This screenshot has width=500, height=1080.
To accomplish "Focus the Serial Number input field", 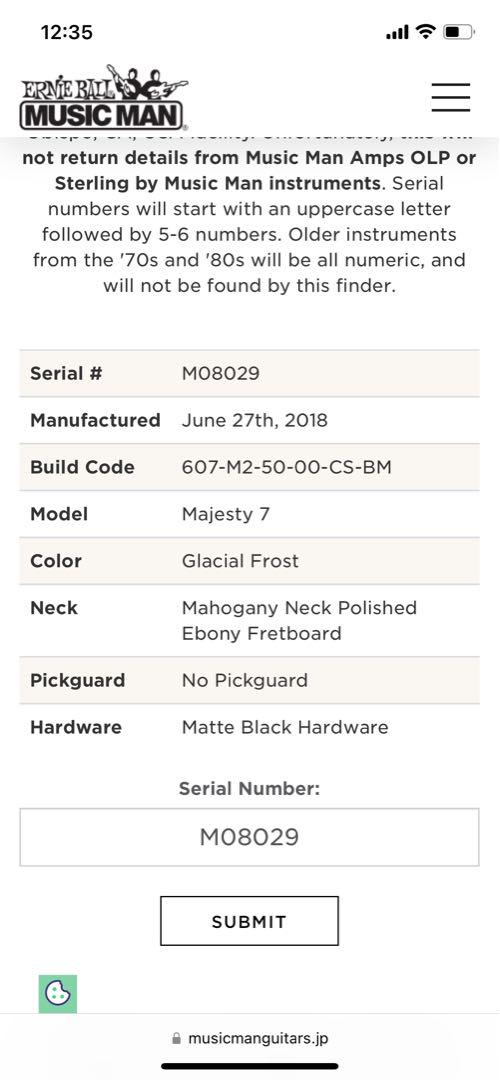I will [249, 837].
